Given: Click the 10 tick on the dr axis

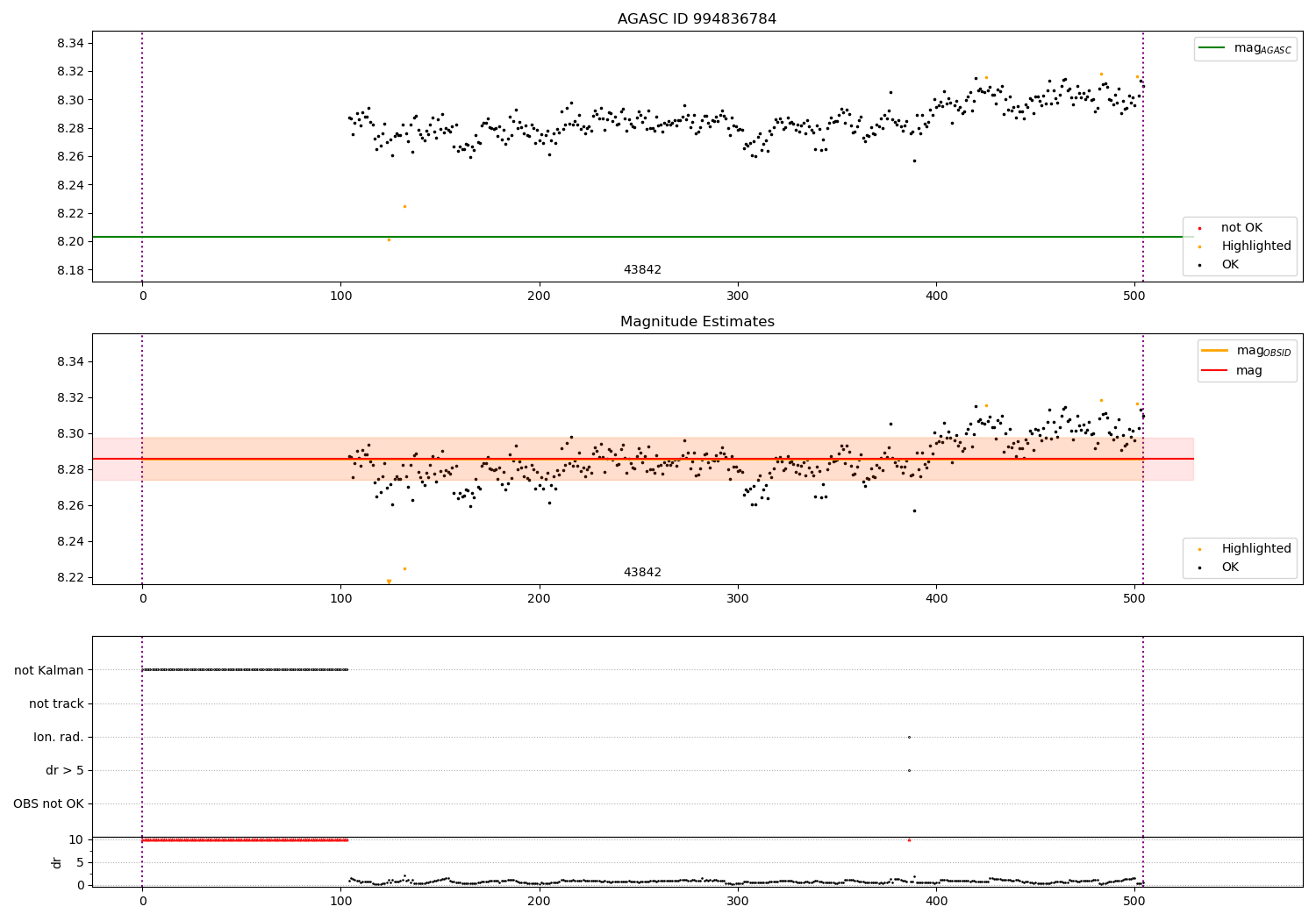Looking at the screenshot, I should coord(75,840).
